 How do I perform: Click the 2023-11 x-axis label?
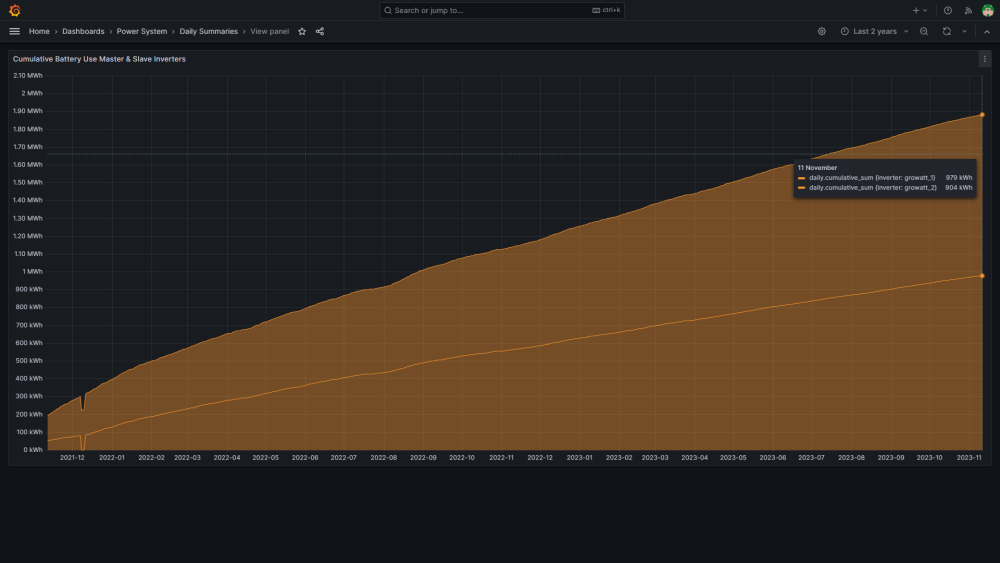(969, 458)
